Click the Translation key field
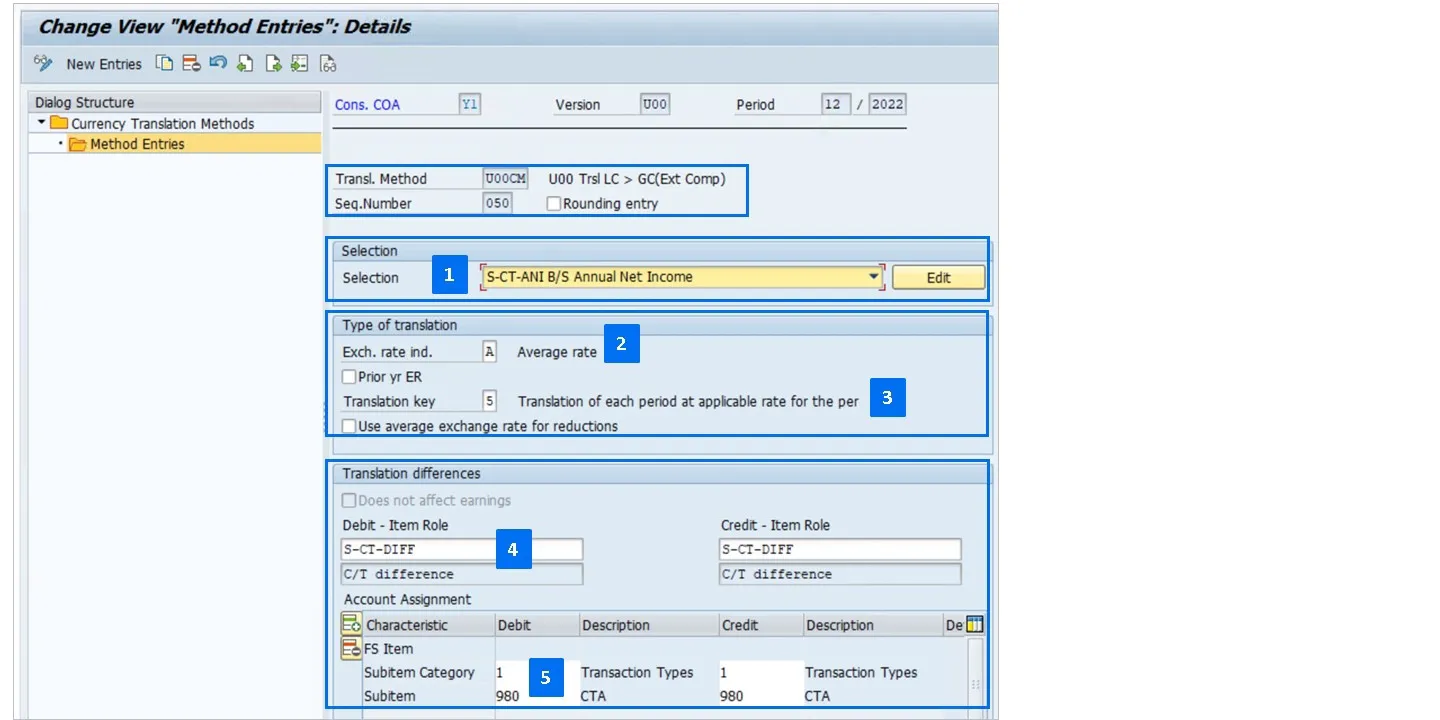The width and height of the screenshot is (1440, 720). click(x=489, y=401)
